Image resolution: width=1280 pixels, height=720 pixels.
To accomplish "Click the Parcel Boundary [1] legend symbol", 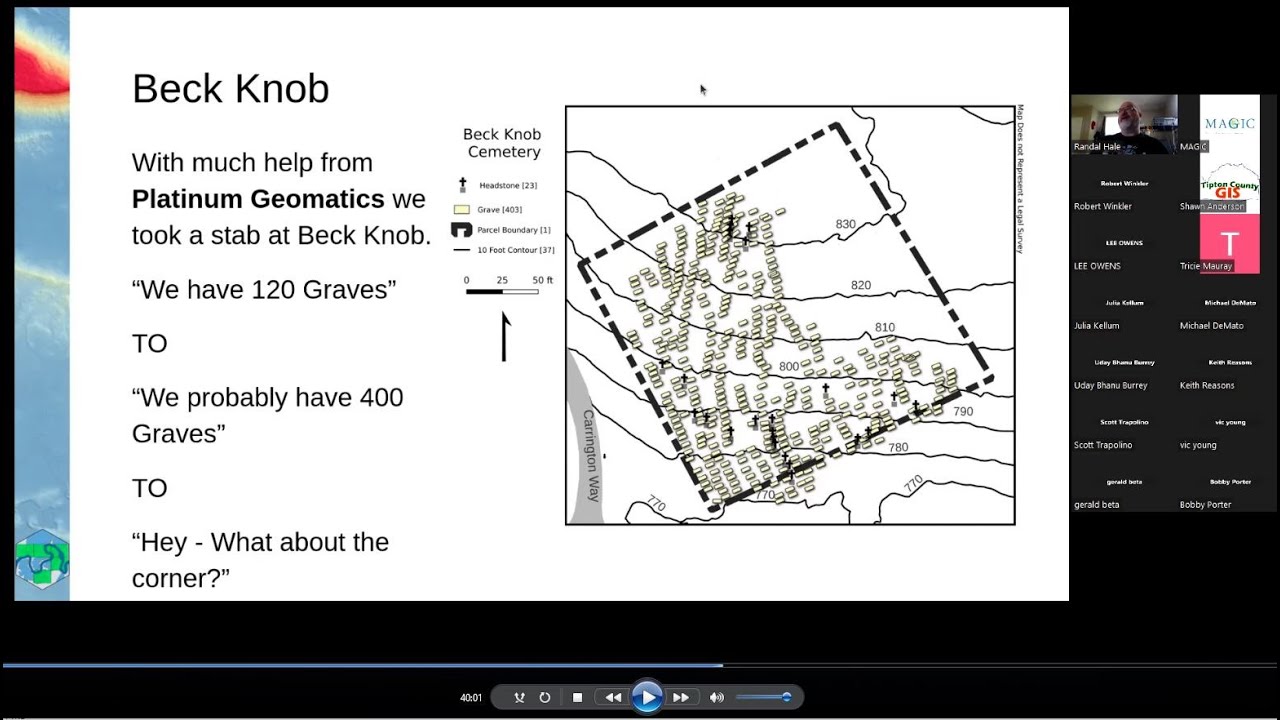I will pos(462,230).
